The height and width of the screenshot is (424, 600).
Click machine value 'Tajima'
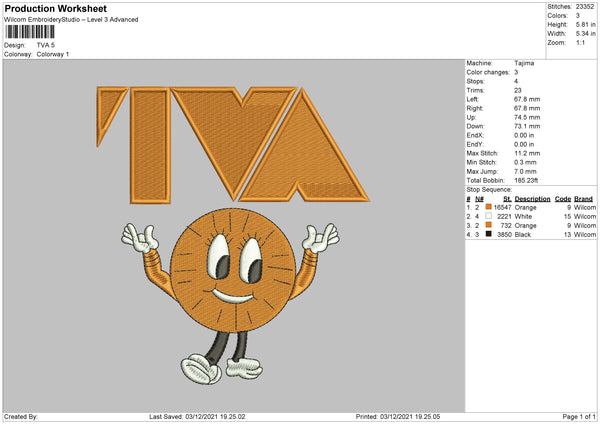[x=524, y=63]
